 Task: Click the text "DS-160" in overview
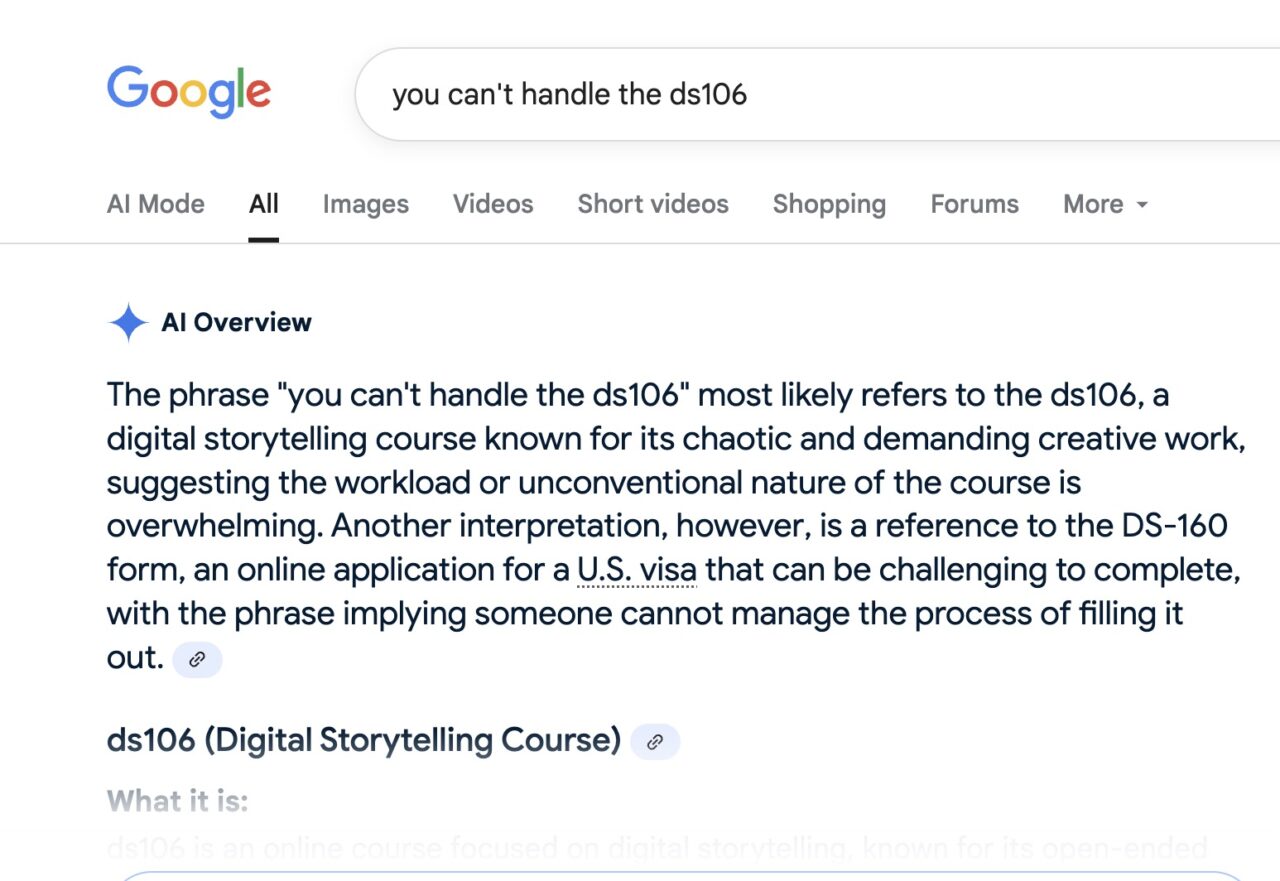coord(1173,526)
